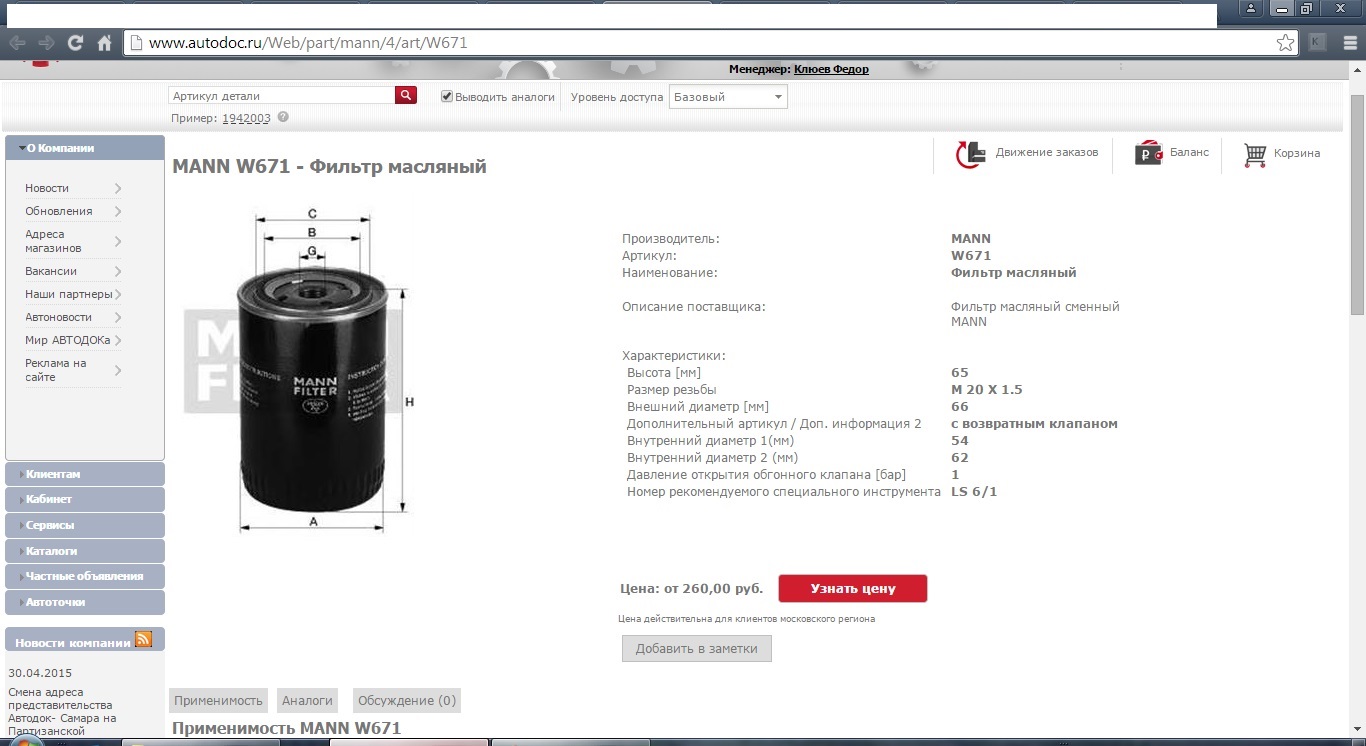Click value с возвратным клапаном
The height and width of the screenshot is (746, 1366).
(x=1034, y=423)
